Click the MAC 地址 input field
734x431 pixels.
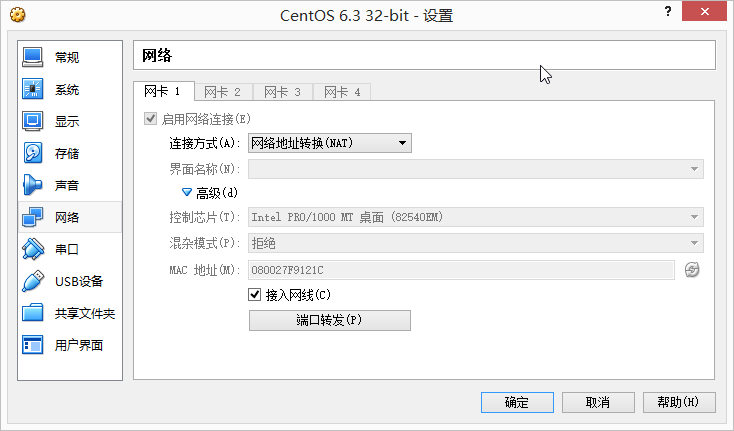point(460,270)
